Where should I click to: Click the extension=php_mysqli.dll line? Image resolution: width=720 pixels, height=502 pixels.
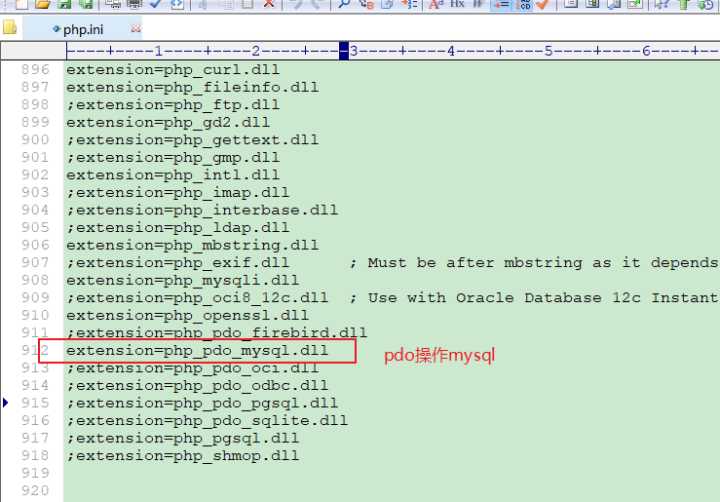point(183,280)
